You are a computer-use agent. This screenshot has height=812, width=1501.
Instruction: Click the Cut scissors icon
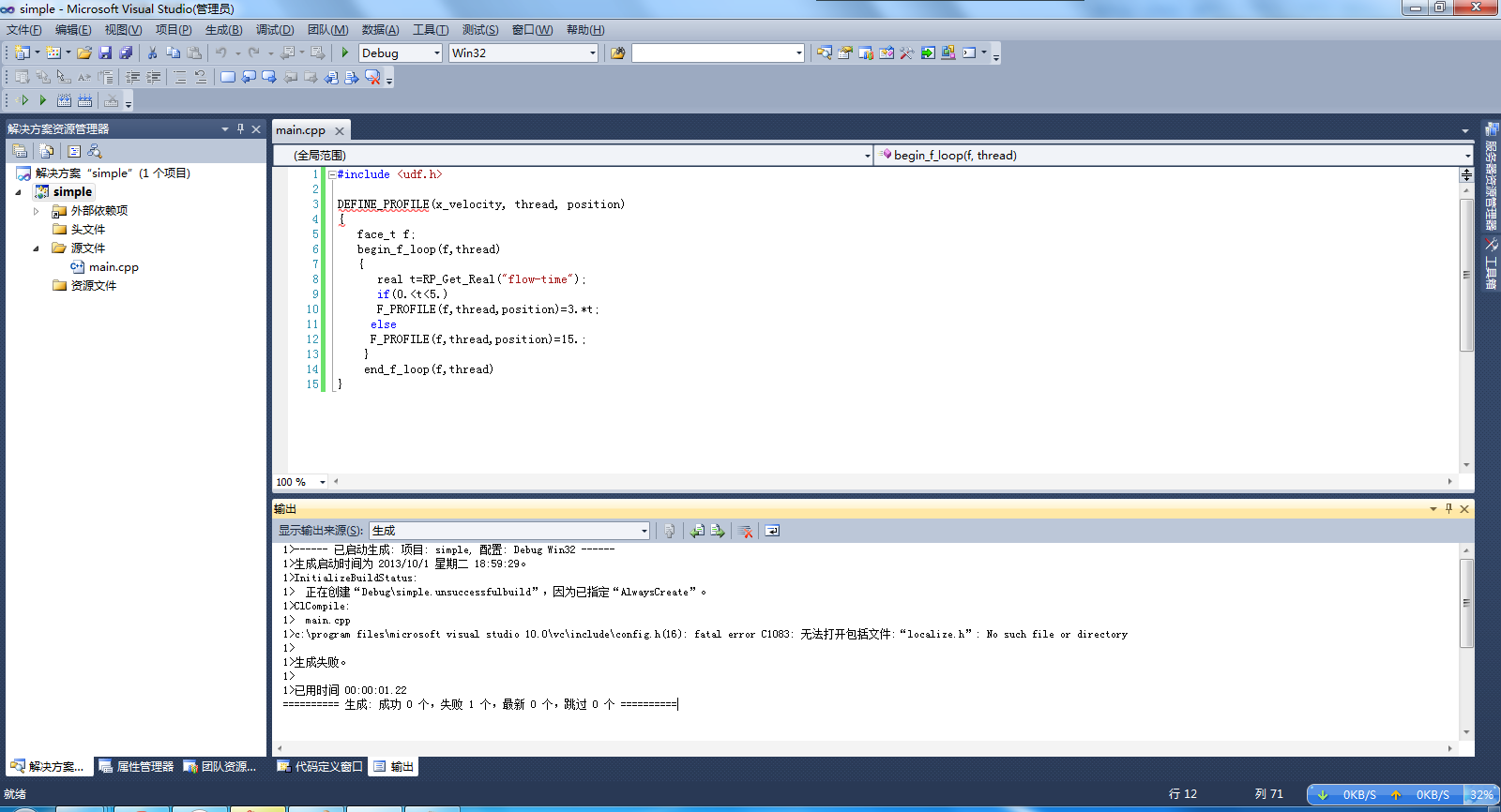coord(152,53)
